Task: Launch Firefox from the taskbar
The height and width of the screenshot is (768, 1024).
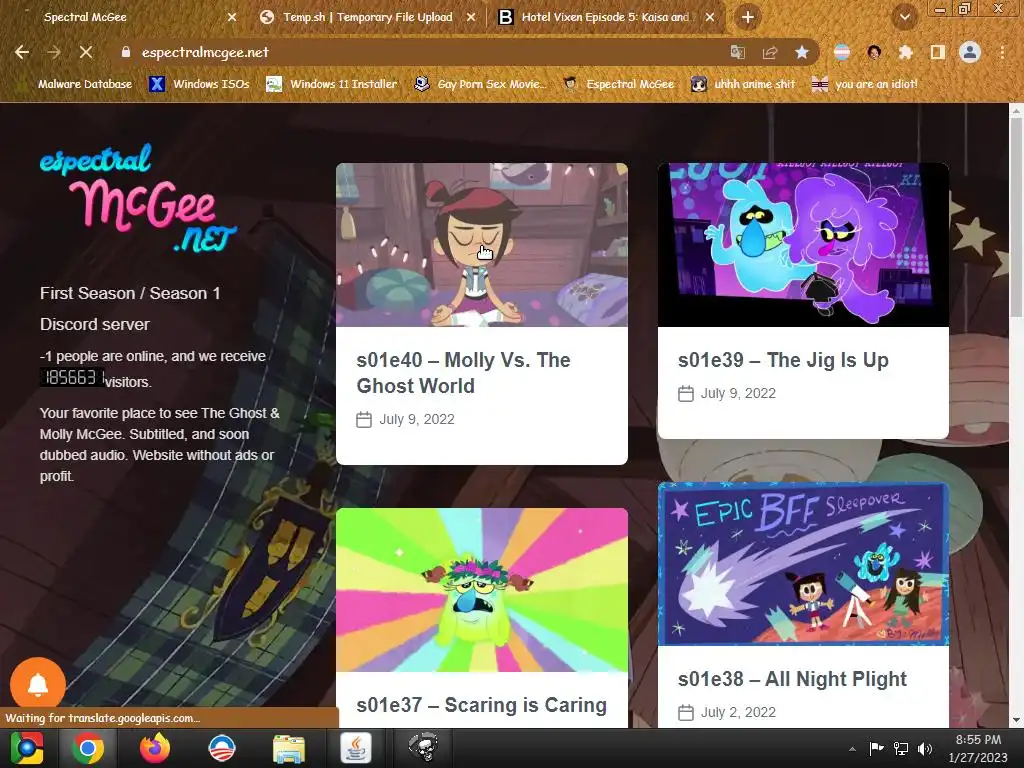Action: click(x=155, y=748)
